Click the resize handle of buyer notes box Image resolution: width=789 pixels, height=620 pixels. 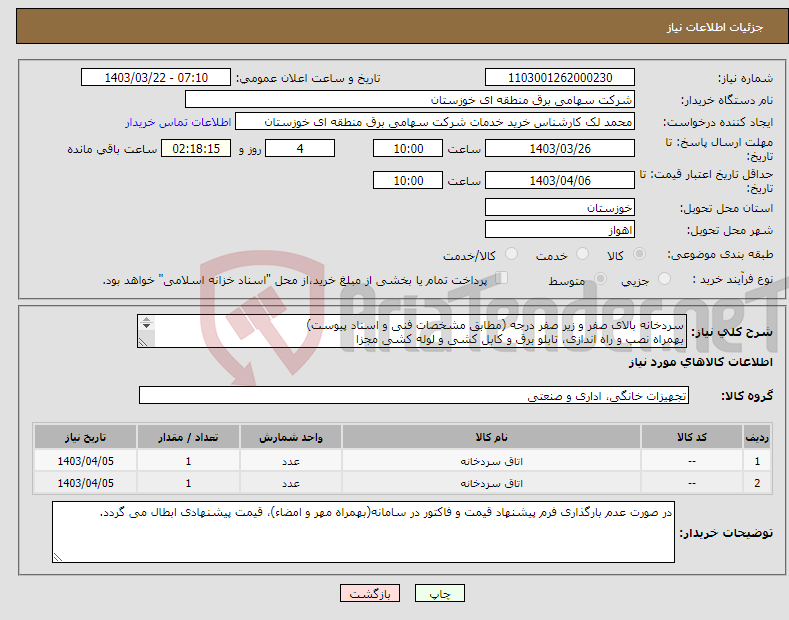click(58, 557)
